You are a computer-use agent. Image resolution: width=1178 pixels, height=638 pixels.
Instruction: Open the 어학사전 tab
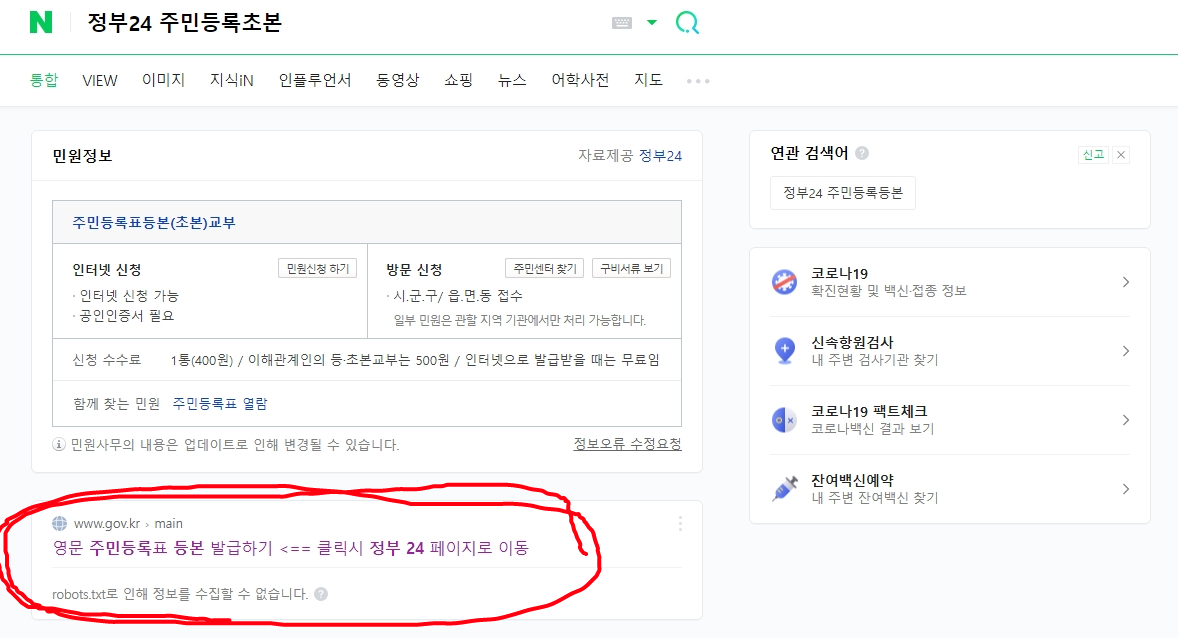pyautogui.click(x=580, y=80)
